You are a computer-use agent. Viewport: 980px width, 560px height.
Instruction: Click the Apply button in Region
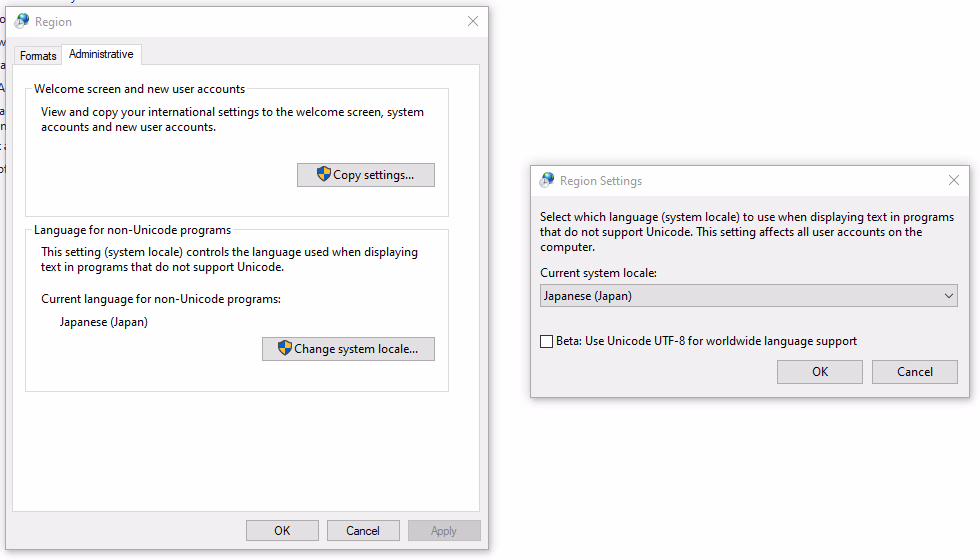(x=444, y=531)
